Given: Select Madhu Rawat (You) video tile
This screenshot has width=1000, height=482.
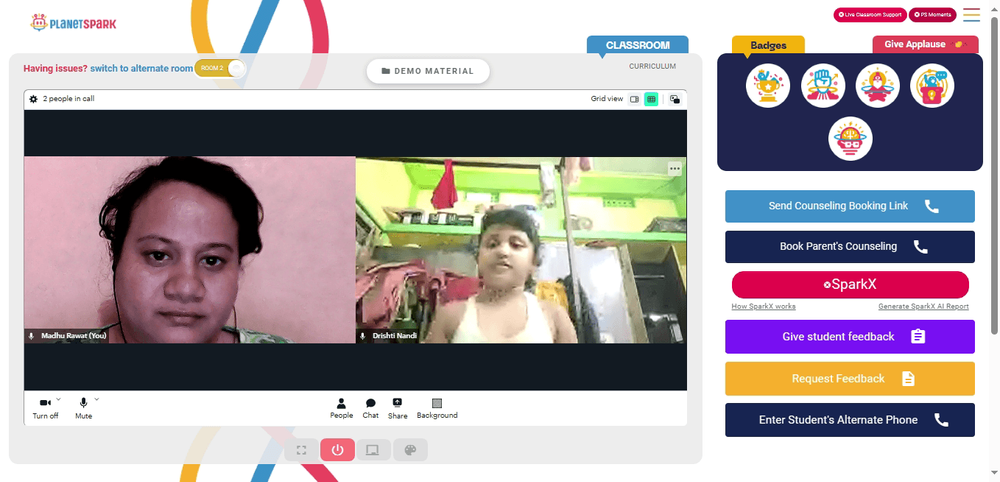Looking at the screenshot, I should point(189,250).
